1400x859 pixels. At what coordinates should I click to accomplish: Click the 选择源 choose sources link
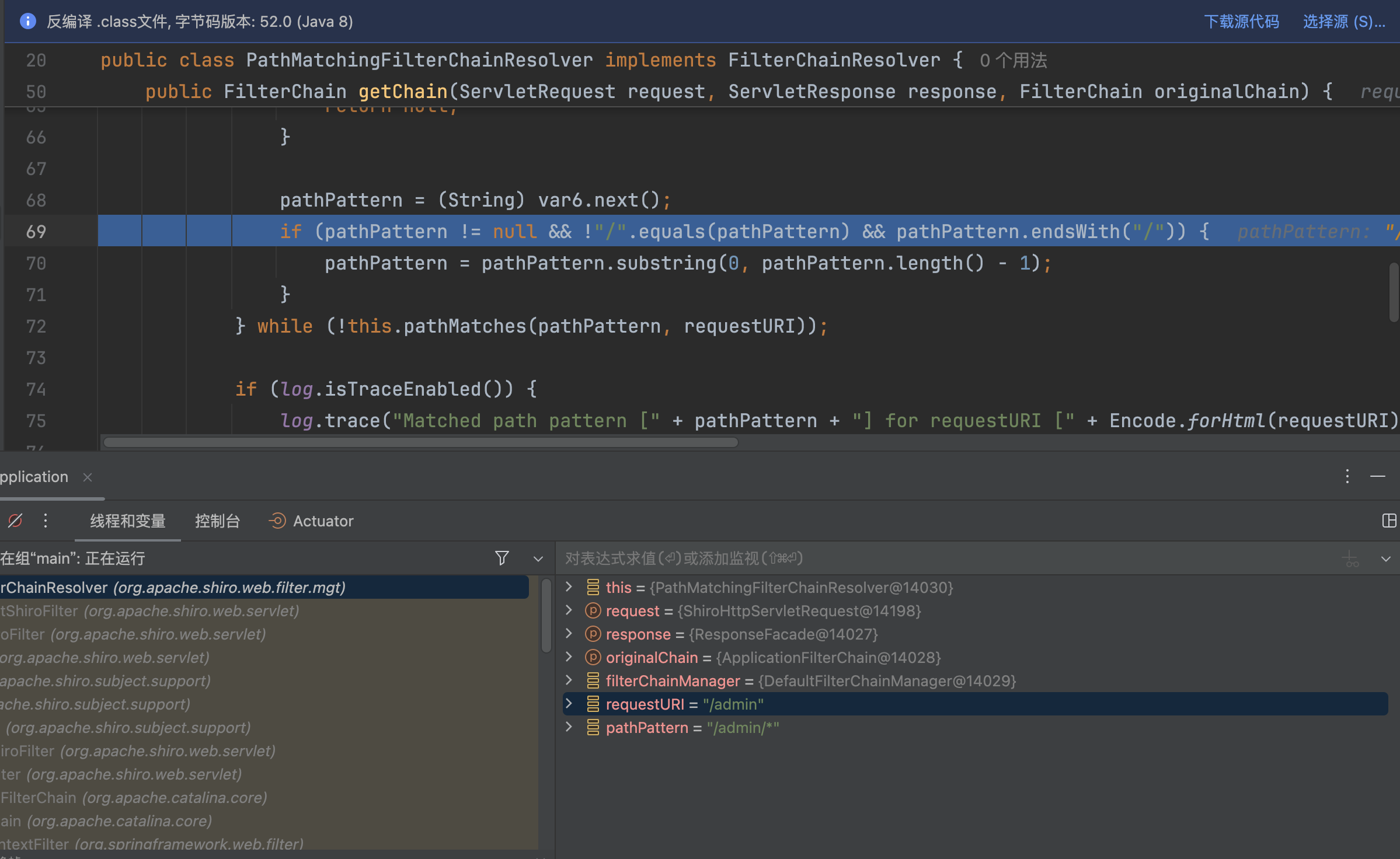point(1343,22)
